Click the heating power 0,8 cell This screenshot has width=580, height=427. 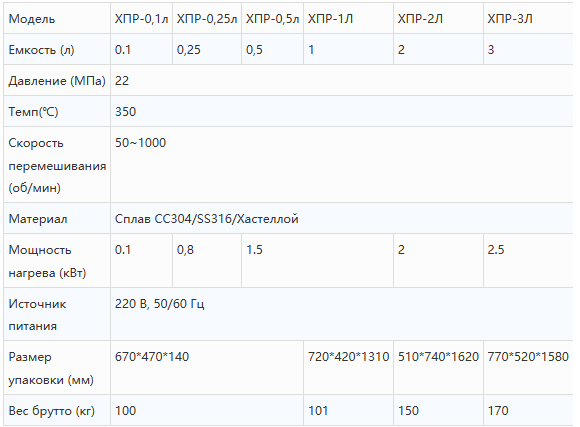(207, 260)
